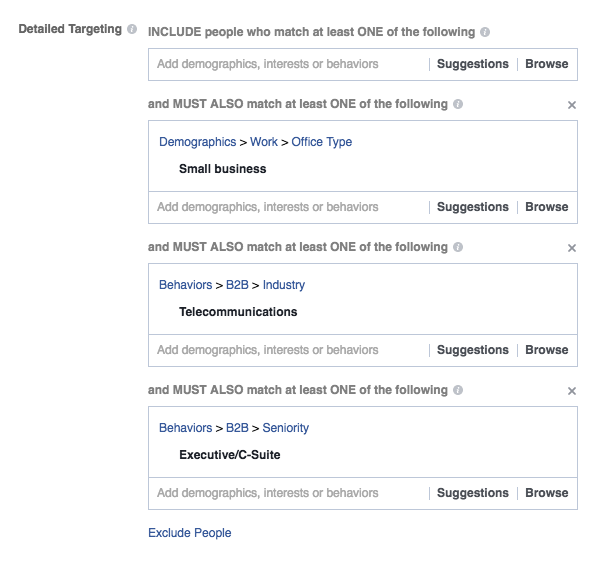Open Suggestions under Small business
Image resolution: width=607 pixels, height=568 pixels.
point(473,207)
